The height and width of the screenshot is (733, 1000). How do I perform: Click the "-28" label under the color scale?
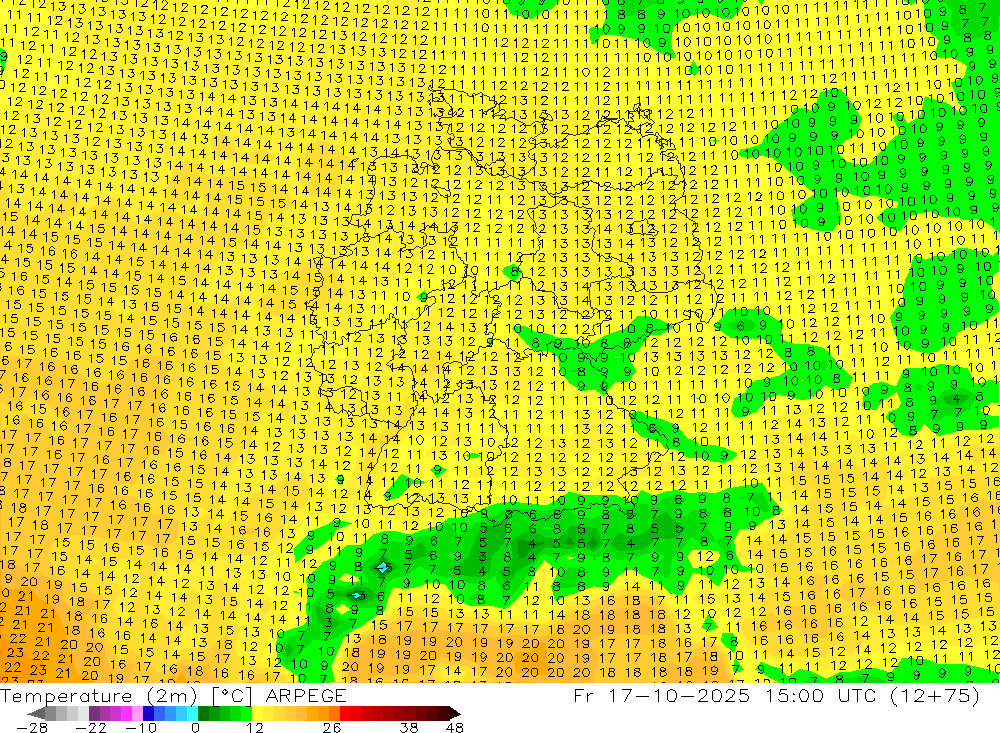(x=31, y=727)
